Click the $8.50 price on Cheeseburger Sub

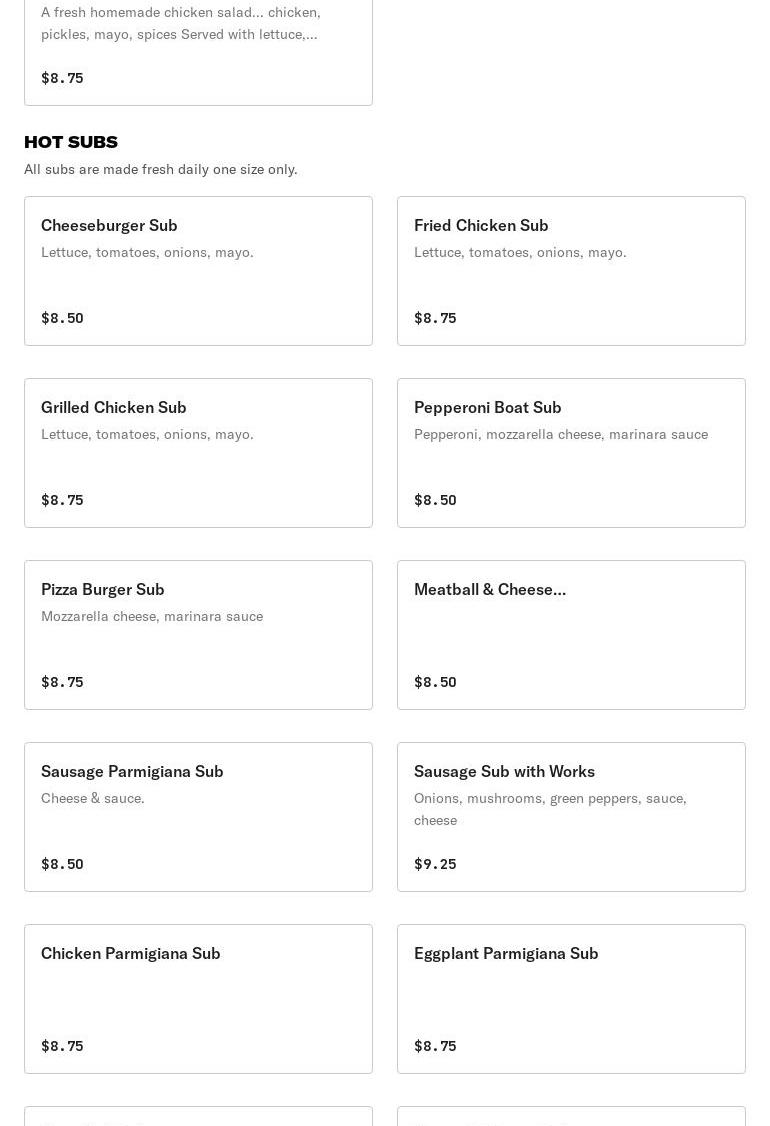(62, 318)
